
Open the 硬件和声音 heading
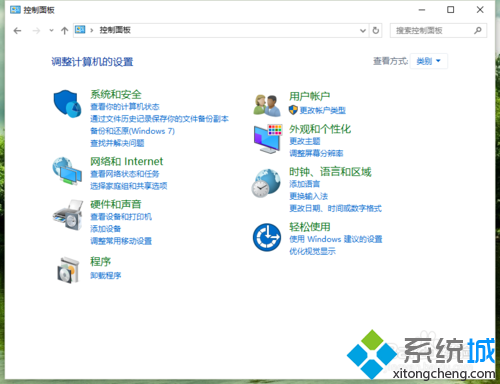click(x=116, y=204)
